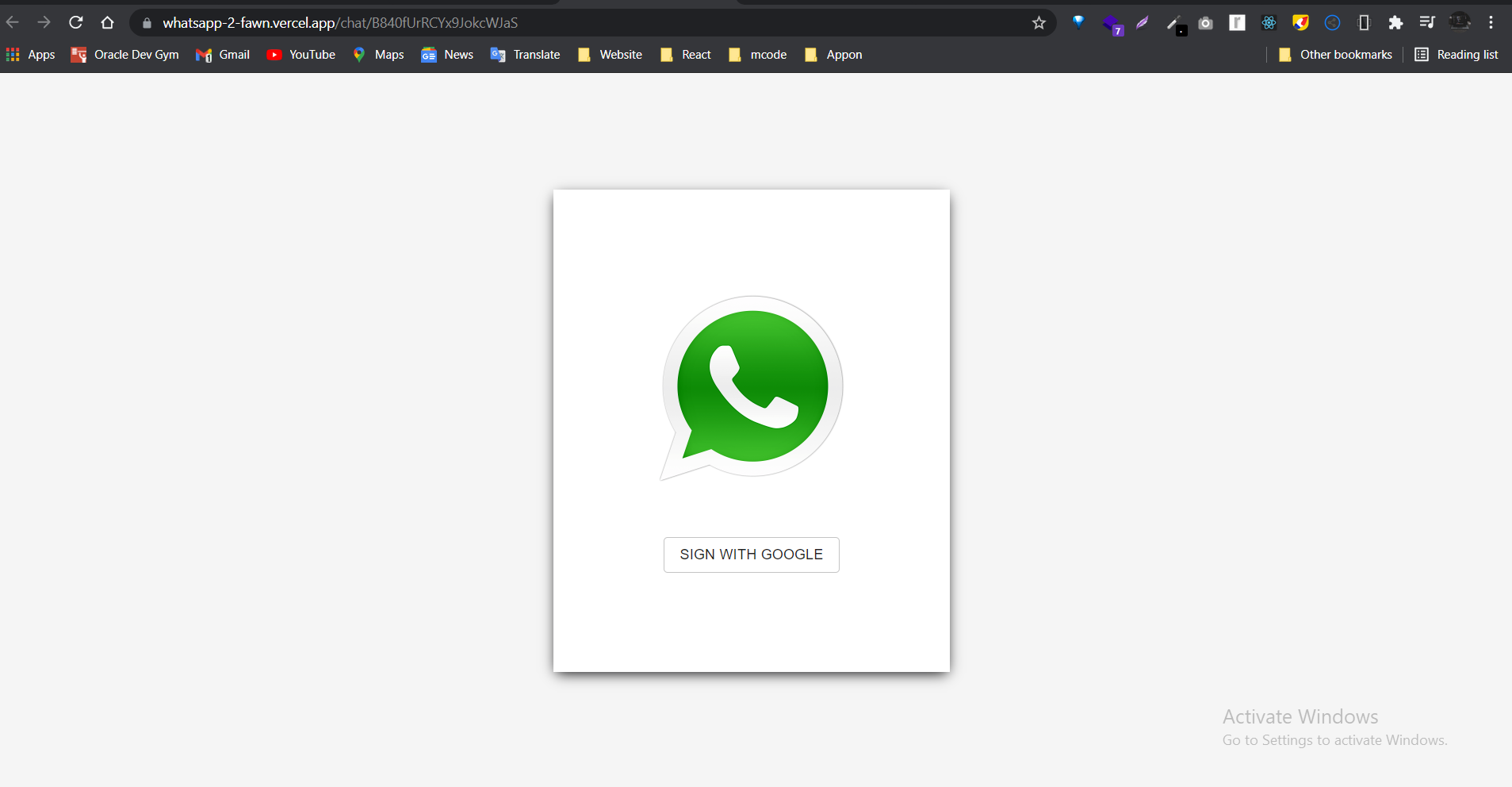
Task: Open the Gmail bookmark
Action: [x=223, y=55]
